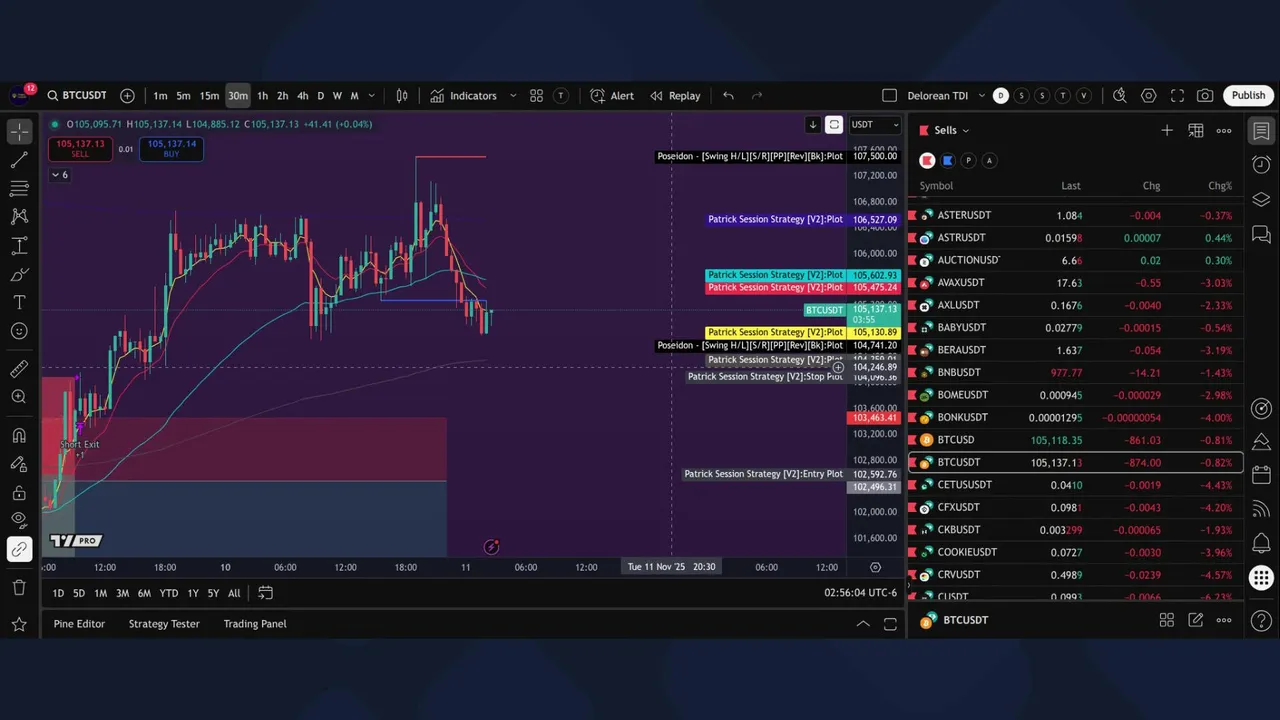Add compare symbol plus button
The image size is (1280, 720).
pos(127,96)
